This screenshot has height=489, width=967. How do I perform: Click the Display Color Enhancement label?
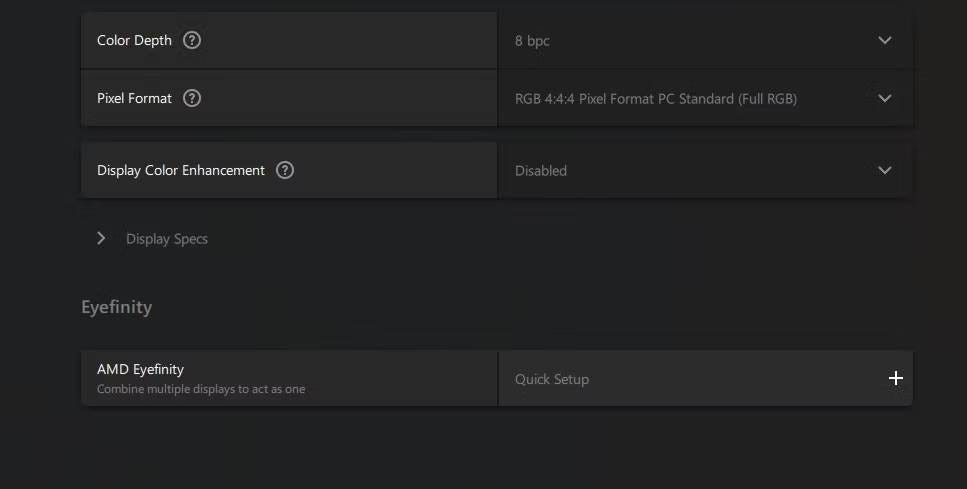(181, 171)
